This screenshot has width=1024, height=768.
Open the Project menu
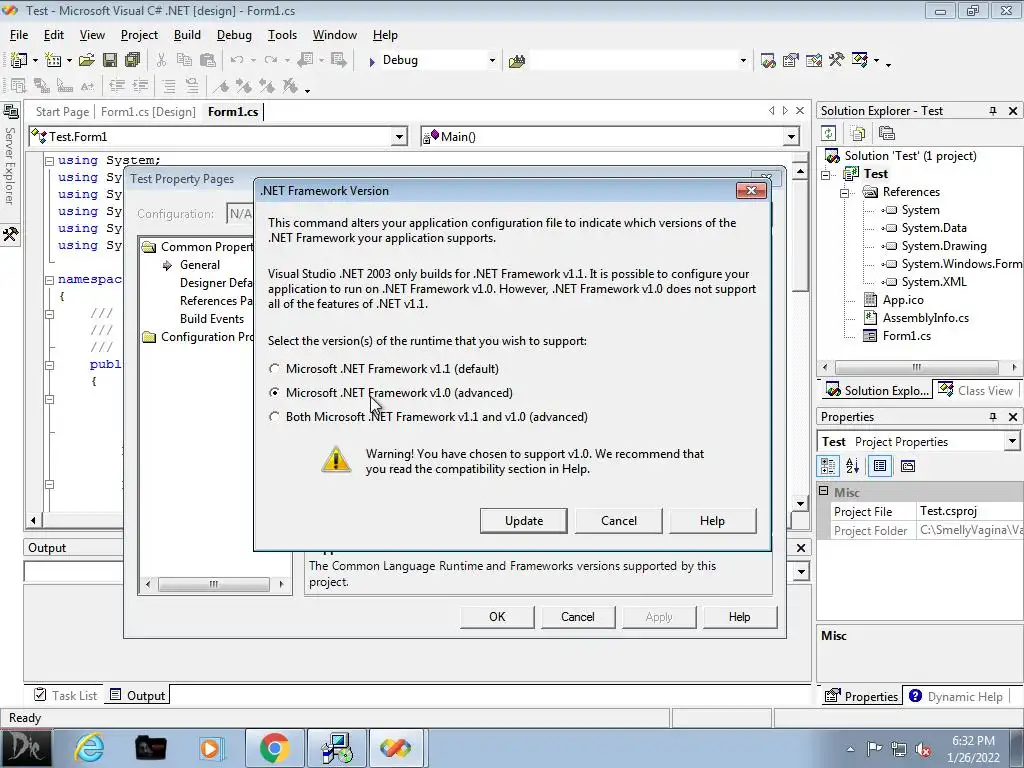[x=139, y=35]
